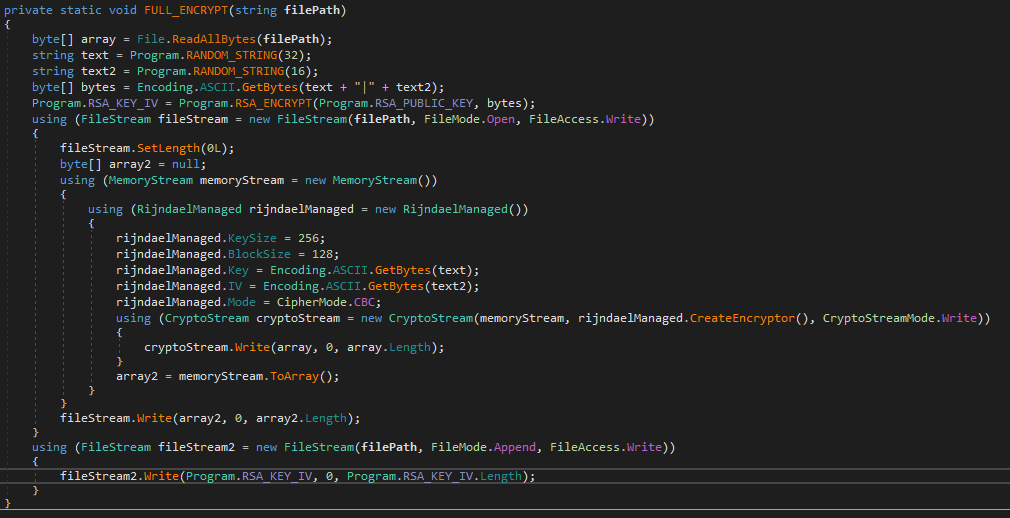Click the 'Key' property of rijndaelManaged
This screenshot has height=518, width=1010.
[x=238, y=270]
